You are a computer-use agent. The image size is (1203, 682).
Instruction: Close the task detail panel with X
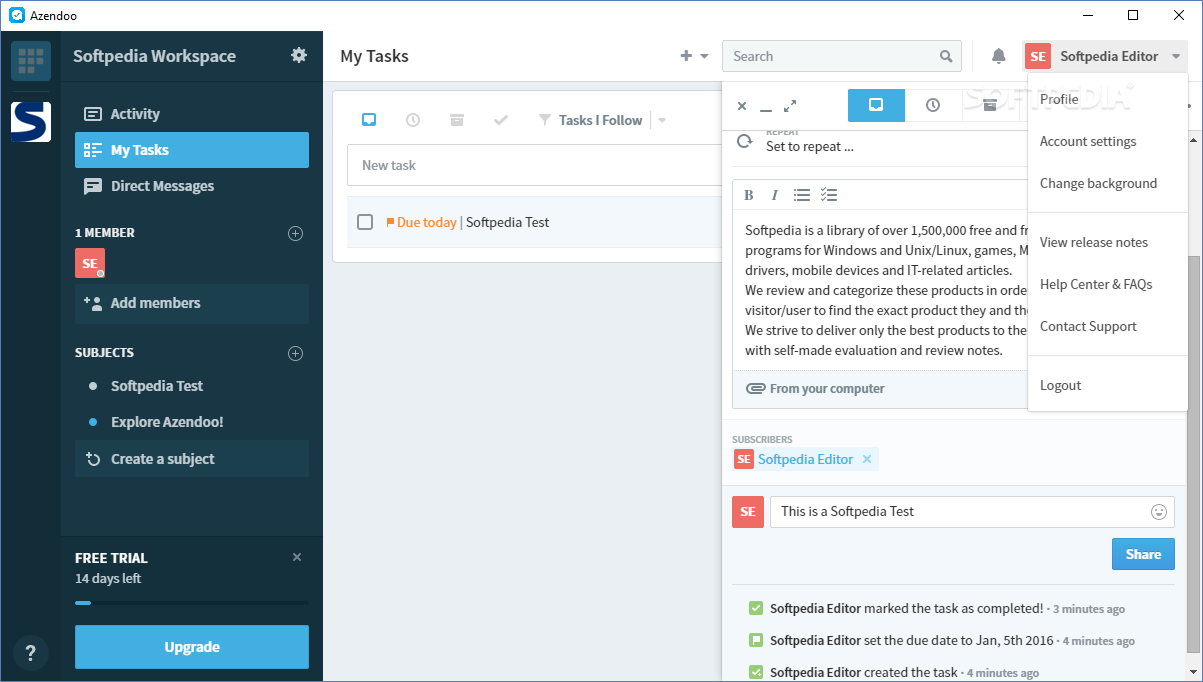tap(742, 106)
